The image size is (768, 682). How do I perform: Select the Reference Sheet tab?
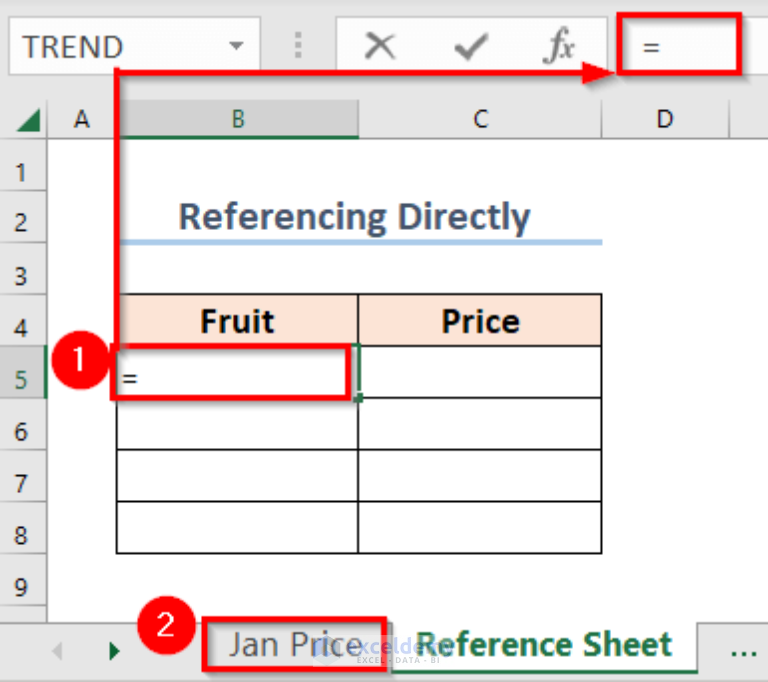pos(544,644)
